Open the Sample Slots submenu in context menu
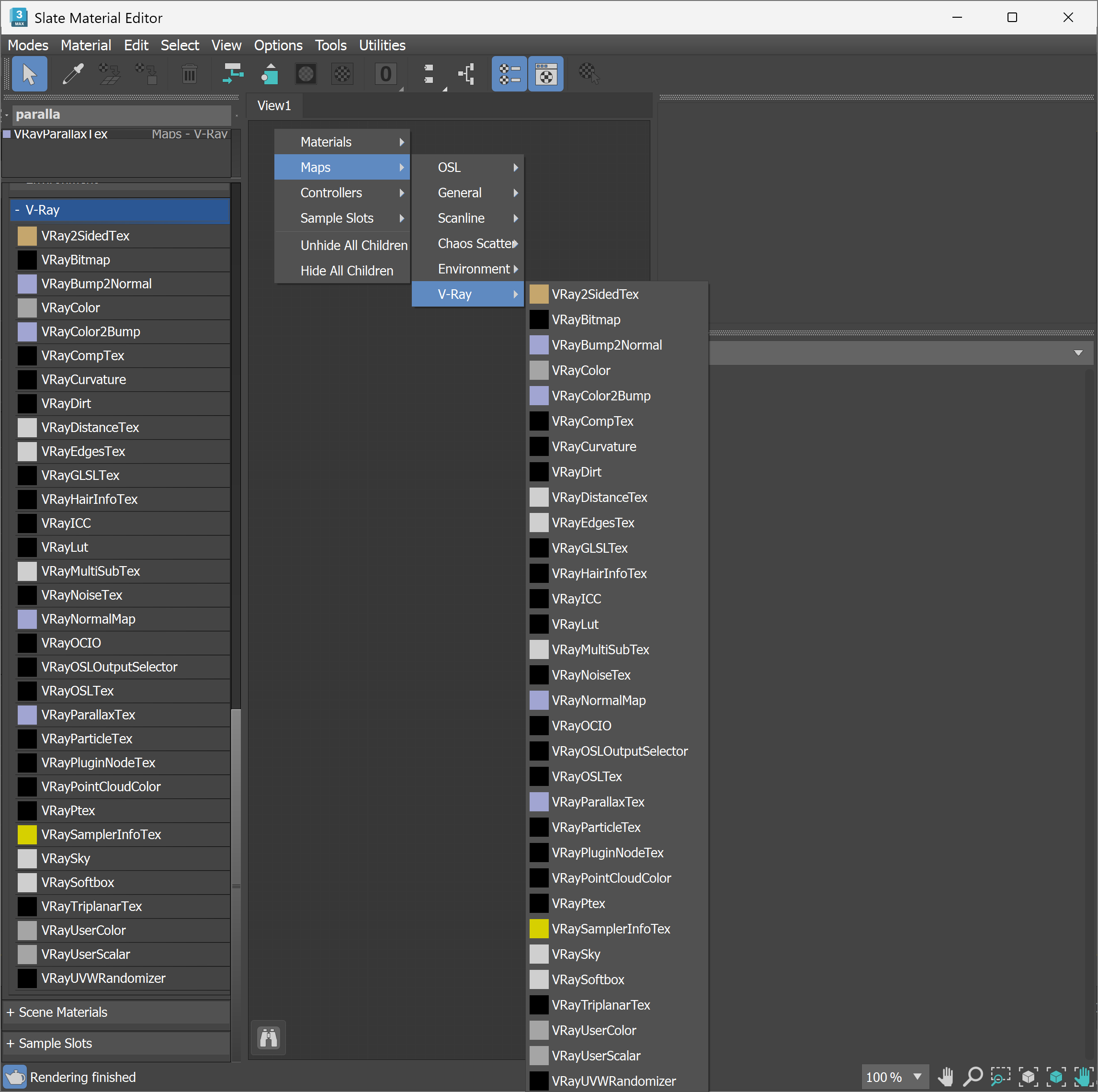The height and width of the screenshot is (1092, 1098). [x=342, y=218]
